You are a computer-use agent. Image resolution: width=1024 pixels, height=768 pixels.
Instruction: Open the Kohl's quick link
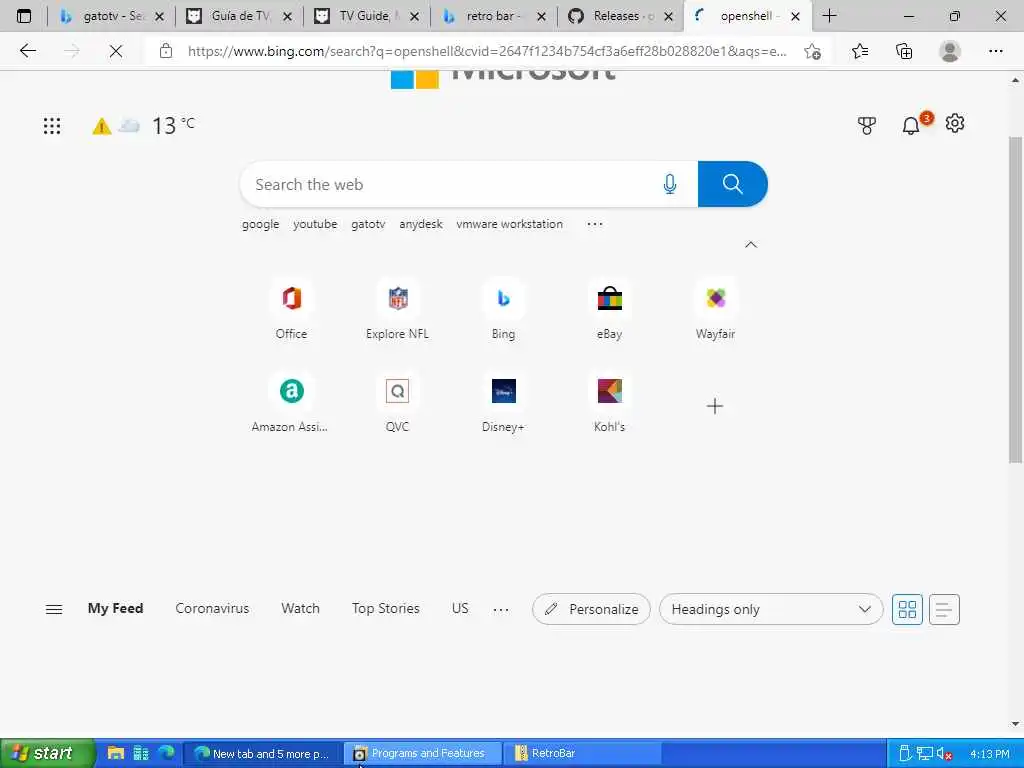(x=609, y=404)
